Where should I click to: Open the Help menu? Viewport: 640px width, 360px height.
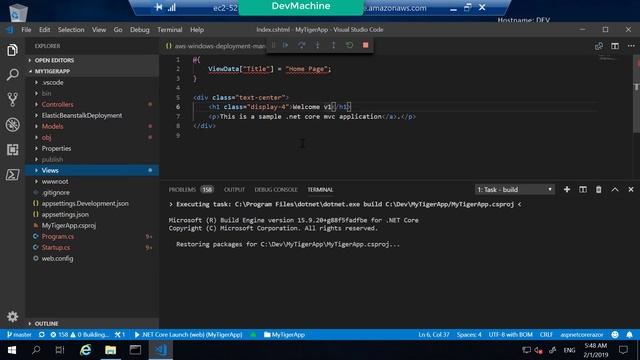pyautogui.click(x=197, y=30)
